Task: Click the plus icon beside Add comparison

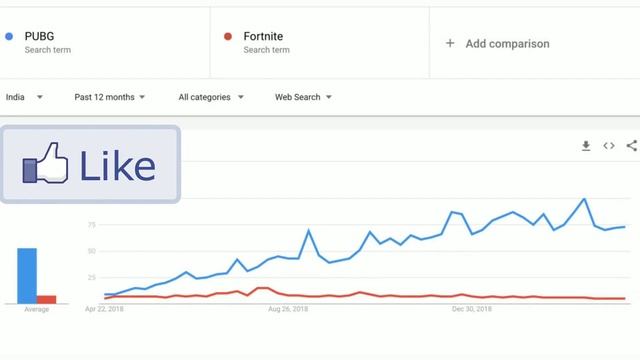Action: click(x=450, y=43)
